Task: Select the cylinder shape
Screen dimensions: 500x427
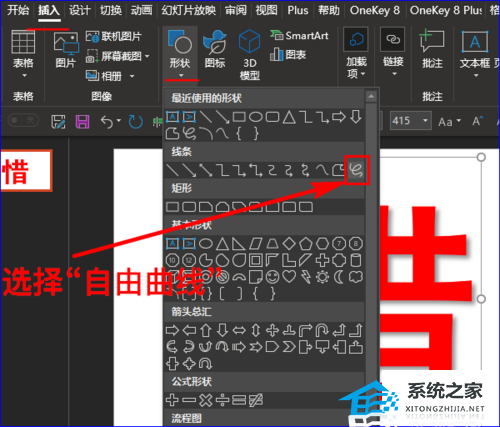Action: click(x=356, y=260)
